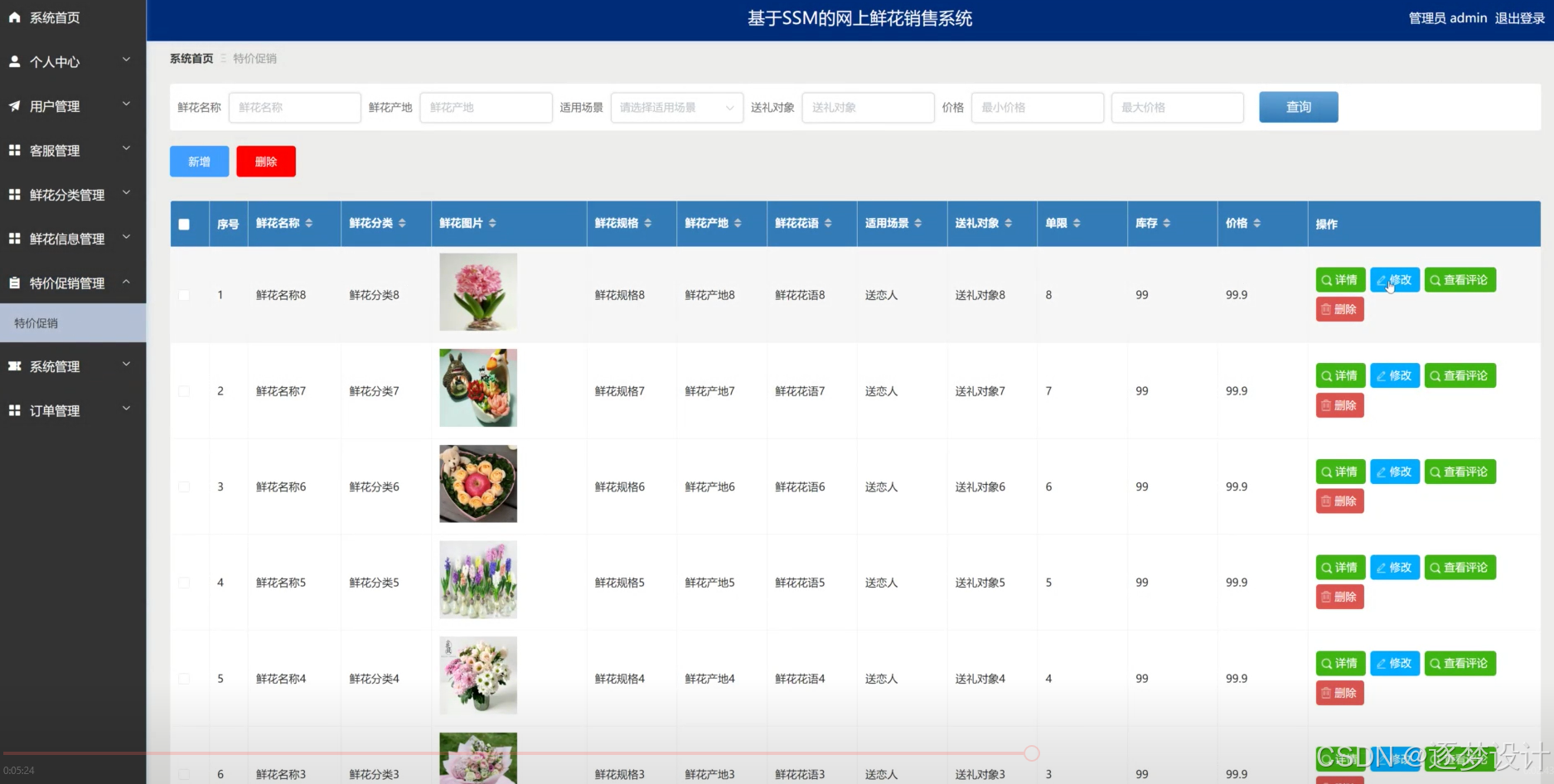Viewport: 1554px width, 784px height.
Task: Click the home icon beside 系统首页
Action: [x=14, y=17]
